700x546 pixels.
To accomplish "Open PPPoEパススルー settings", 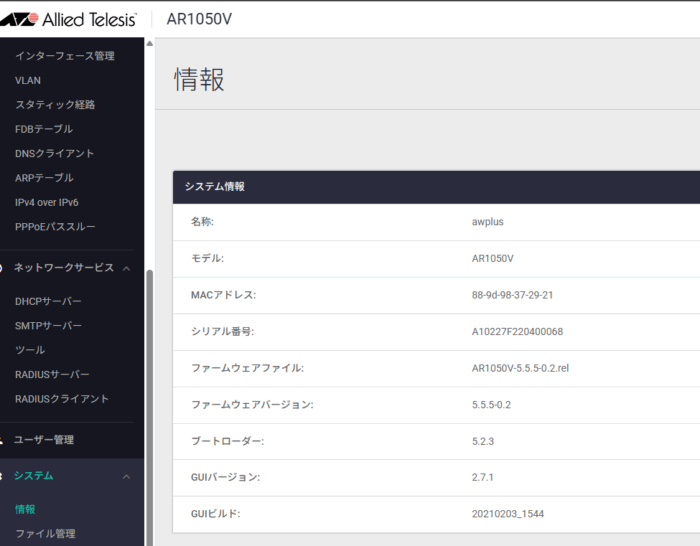I will [55, 227].
